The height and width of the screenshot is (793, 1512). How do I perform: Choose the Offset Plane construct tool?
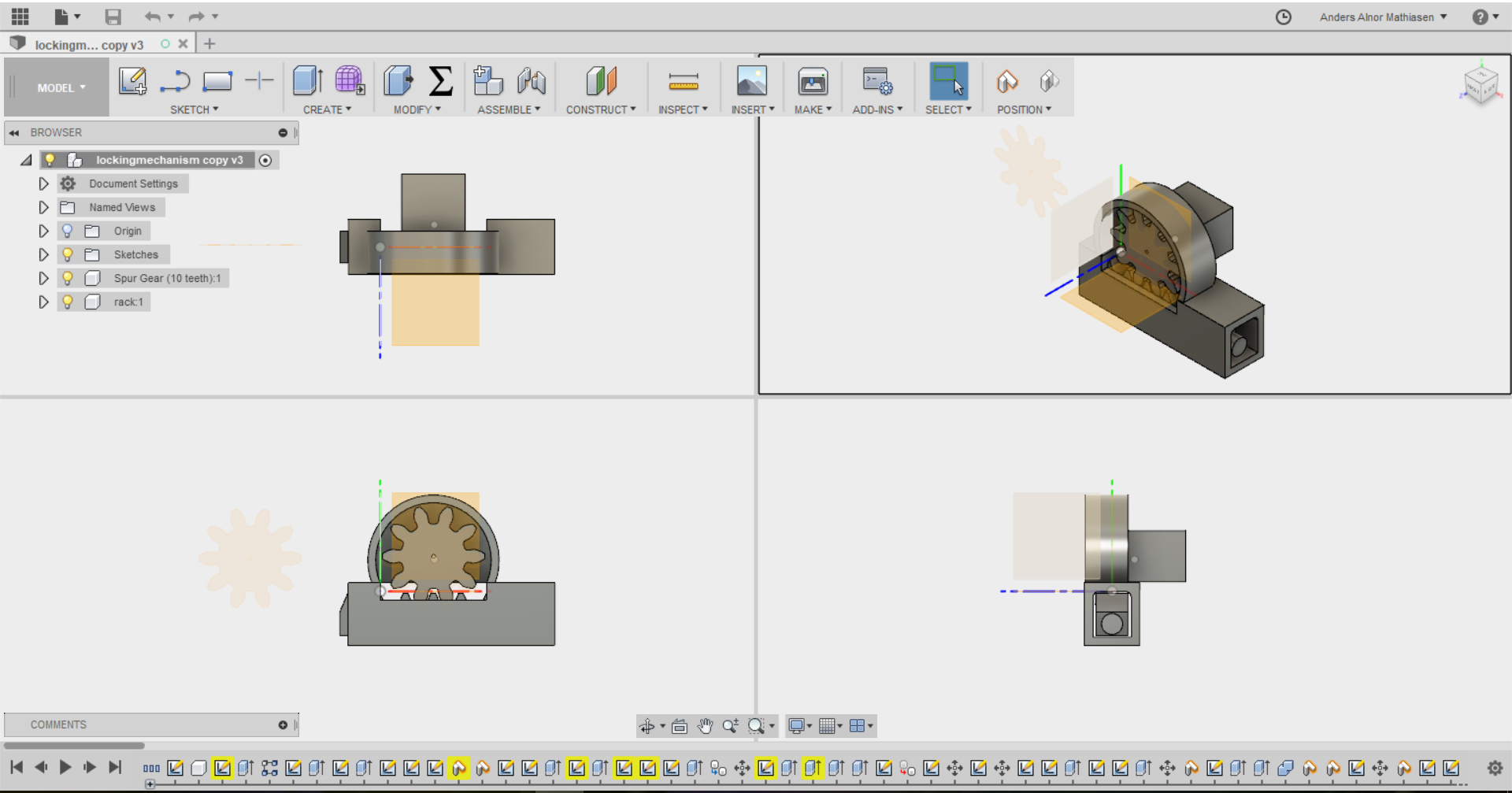(x=602, y=80)
